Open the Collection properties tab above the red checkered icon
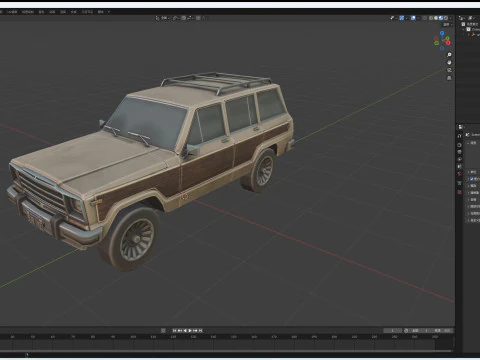This screenshot has height=360, width=480. (459, 183)
